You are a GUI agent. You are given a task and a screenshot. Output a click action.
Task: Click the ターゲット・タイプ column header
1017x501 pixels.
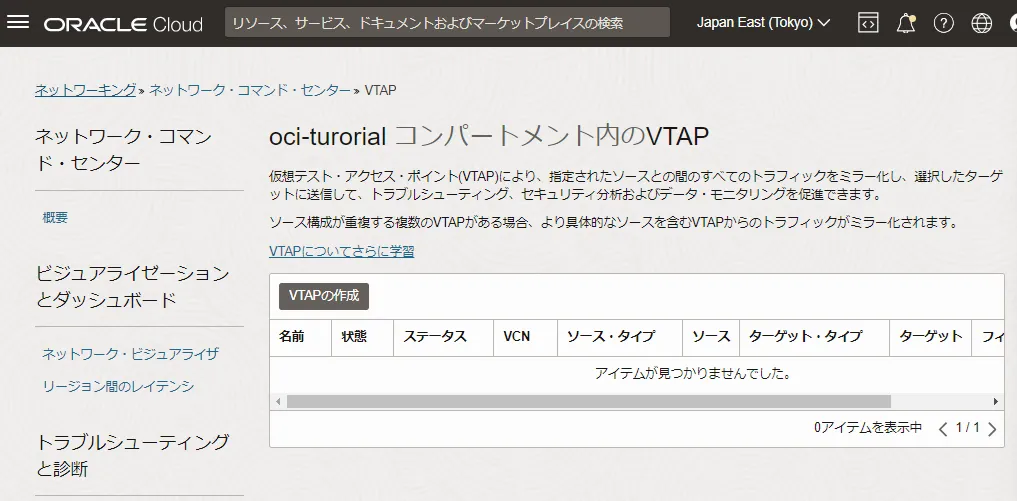[814, 337]
